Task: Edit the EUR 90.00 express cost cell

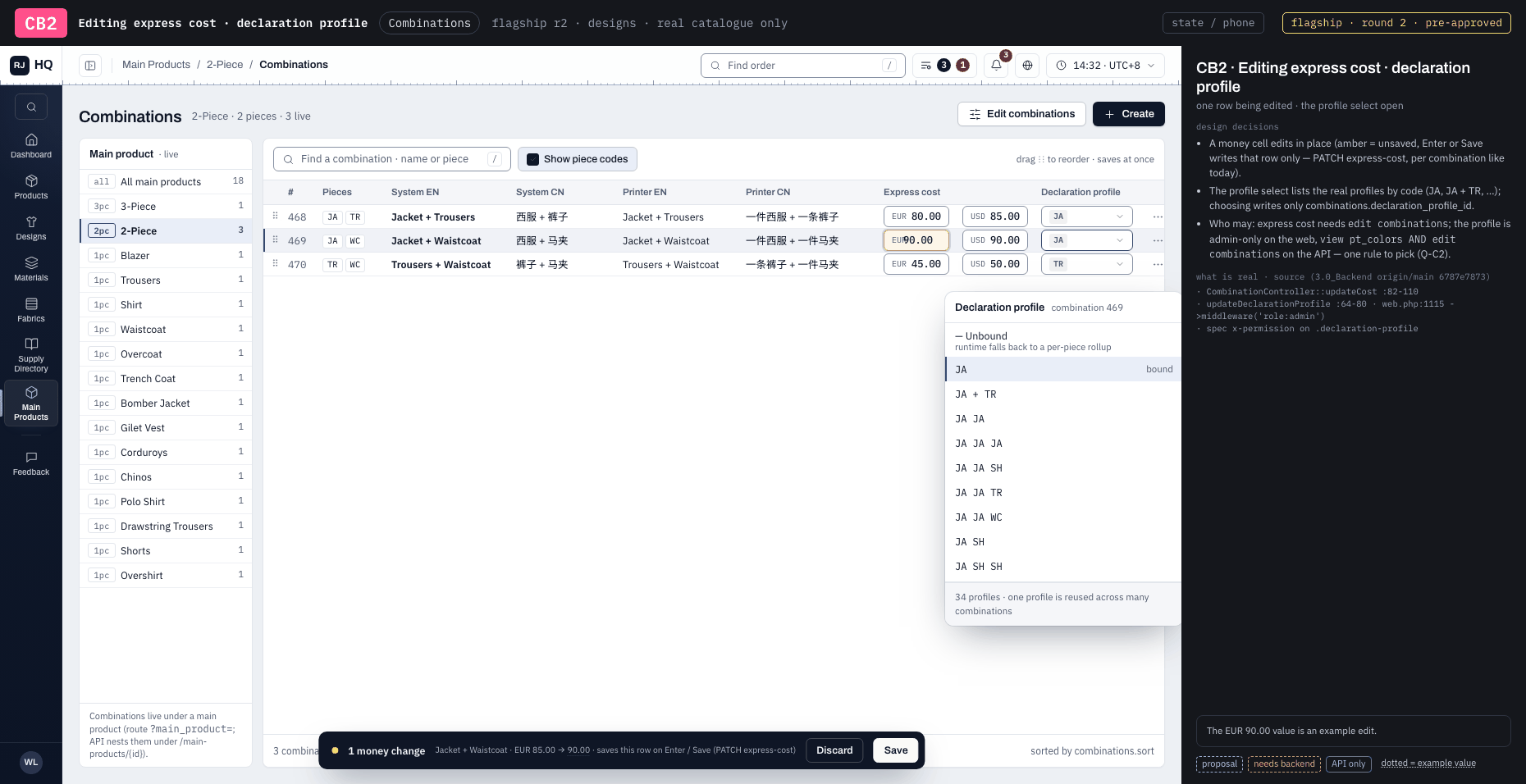Action: point(916,240)
